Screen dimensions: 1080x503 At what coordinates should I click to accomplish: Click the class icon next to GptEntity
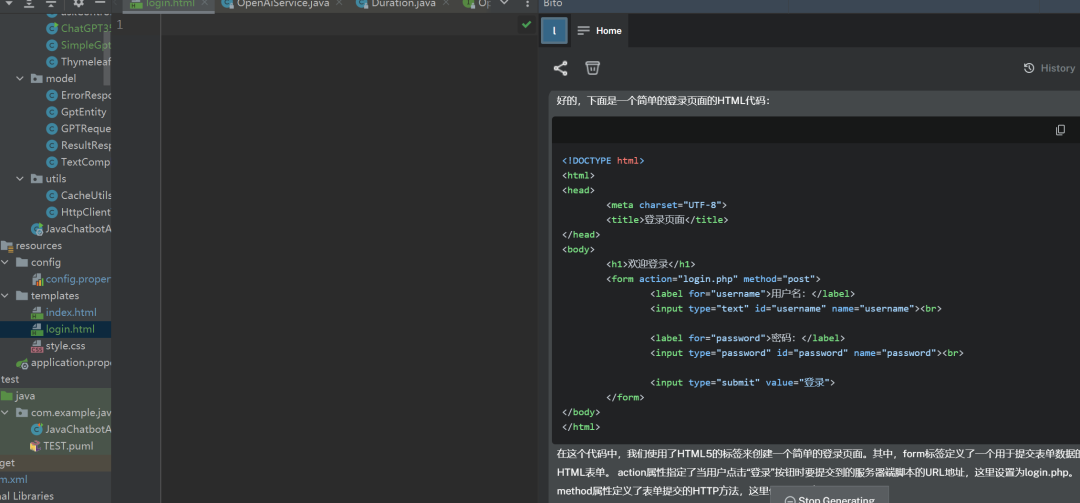pyautogui.click(x=52, y=112)
